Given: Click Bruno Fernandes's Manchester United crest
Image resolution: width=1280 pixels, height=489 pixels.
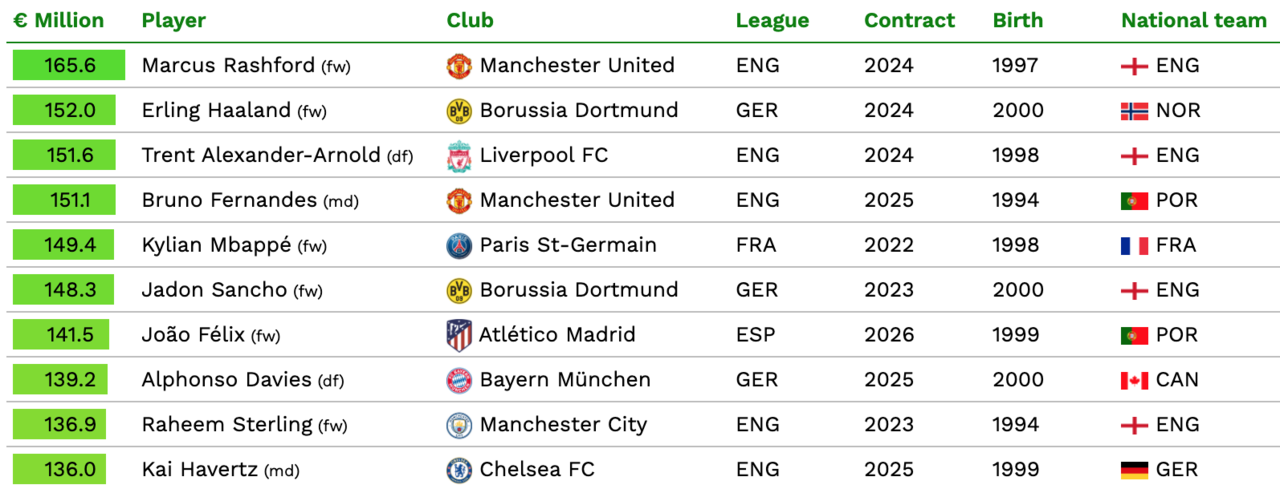Looking at the screenshot, I should [459, 201].
